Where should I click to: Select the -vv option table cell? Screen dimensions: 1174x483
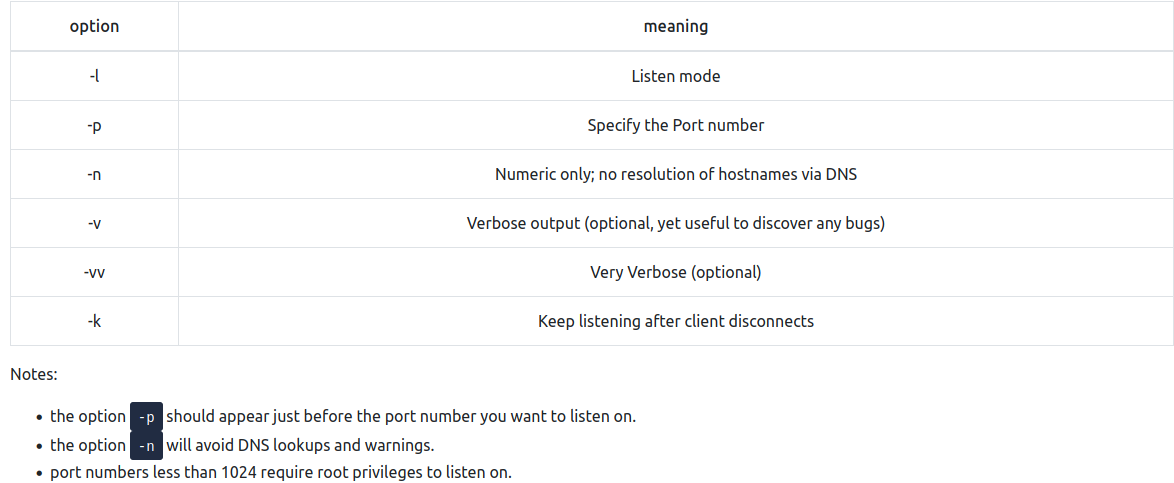(x=94, y=272)
